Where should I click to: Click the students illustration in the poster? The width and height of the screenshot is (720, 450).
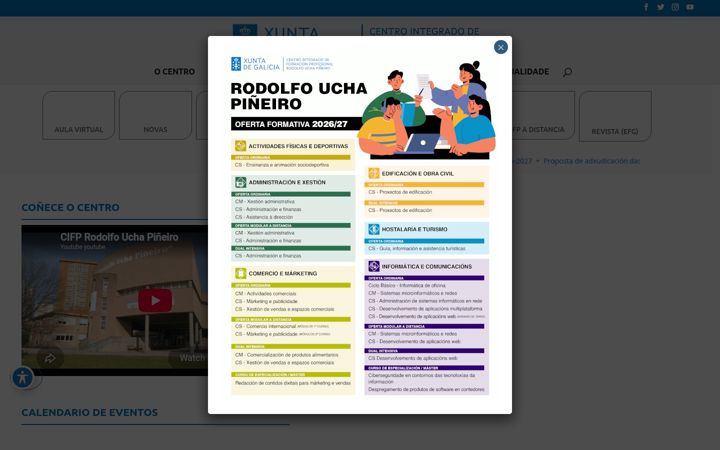pos(426,109)
